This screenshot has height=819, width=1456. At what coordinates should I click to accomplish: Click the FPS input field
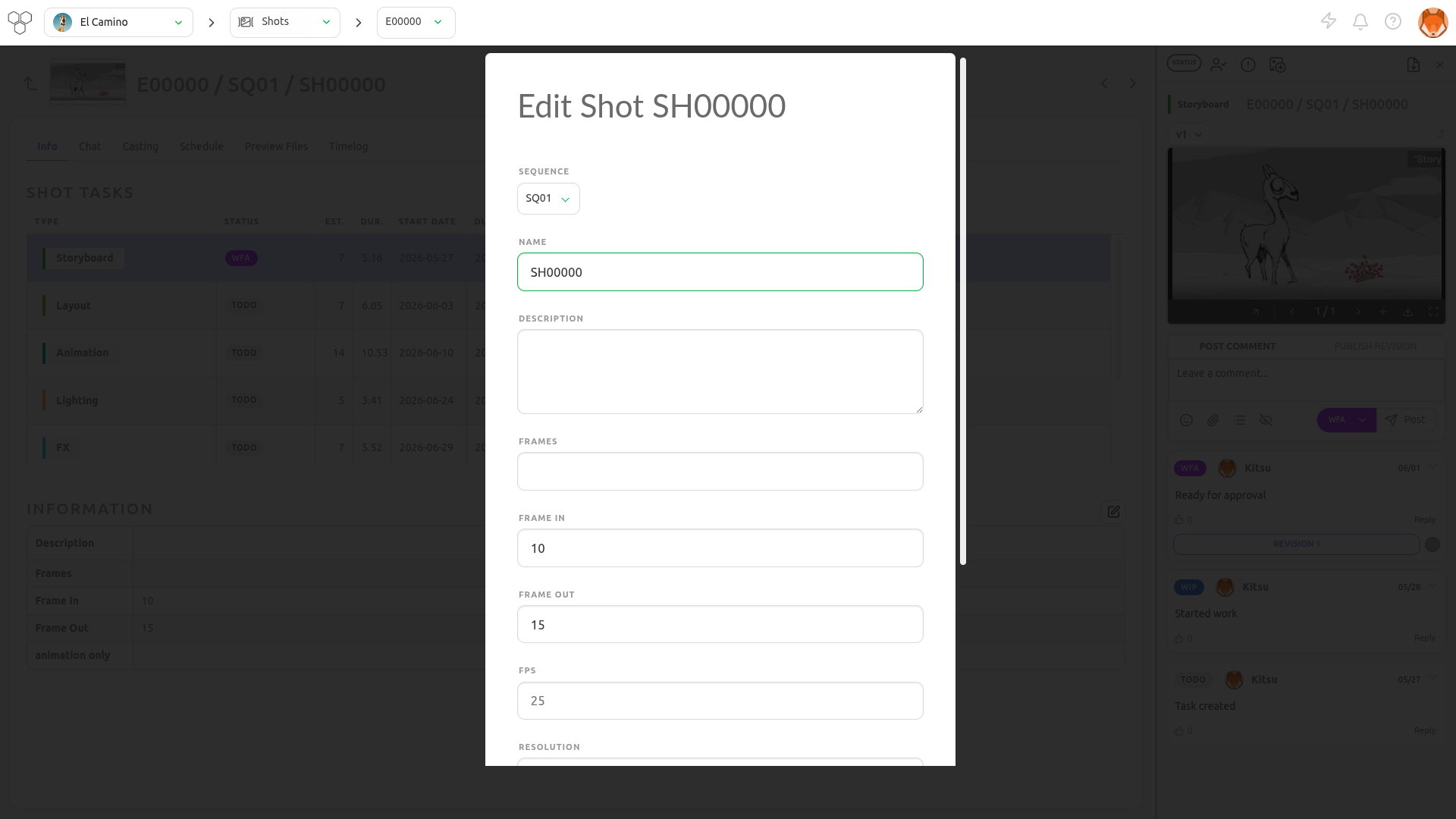point(720,701)
